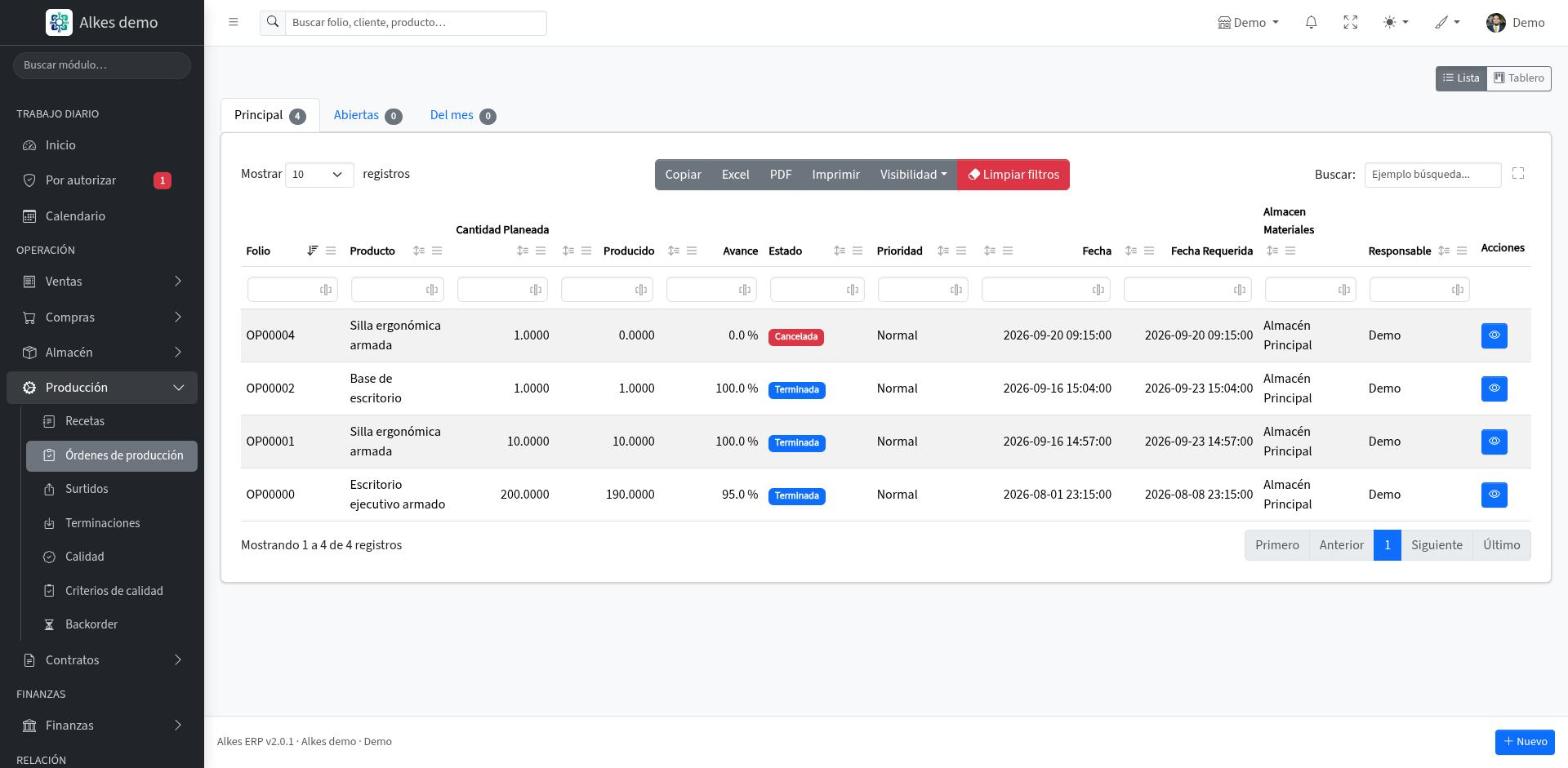Screen dimensions: 1568x768
Task: Focus the Buscar módulo sidebar search field
Action: 102,65
